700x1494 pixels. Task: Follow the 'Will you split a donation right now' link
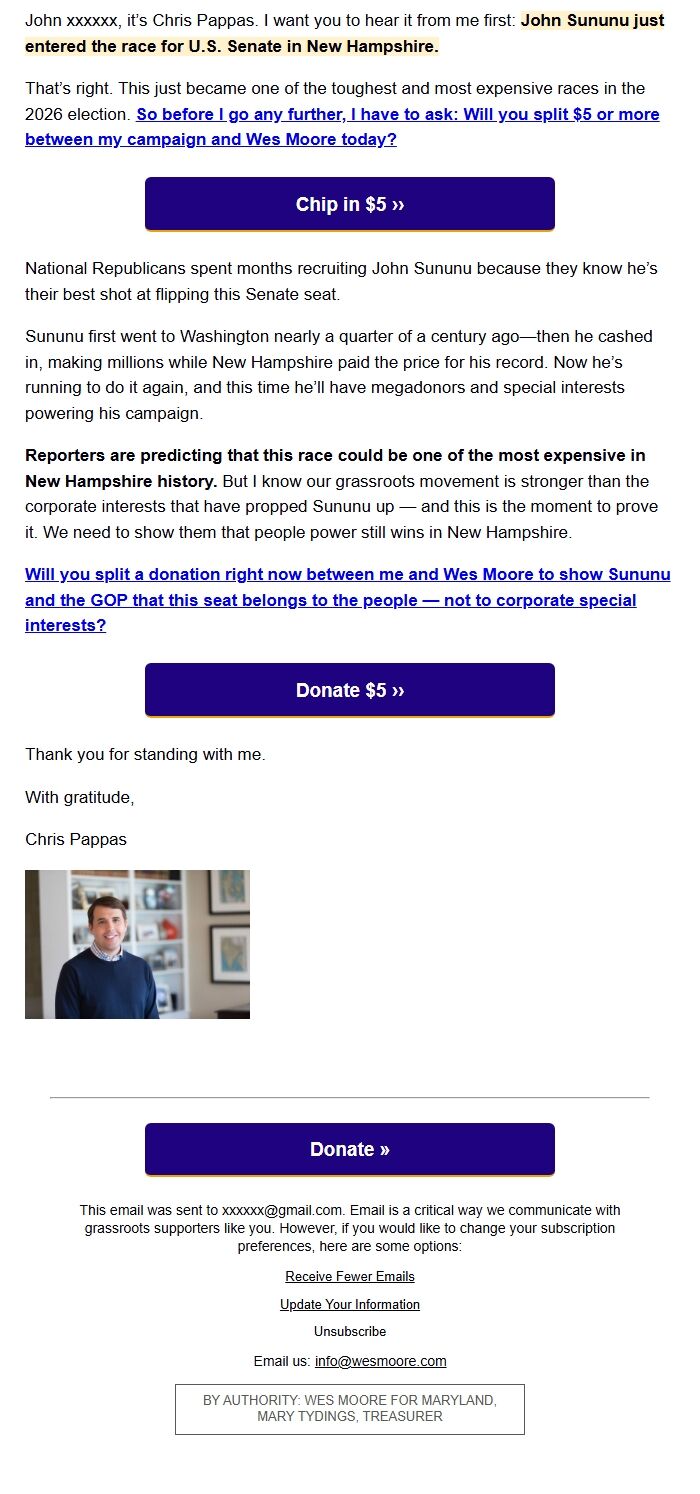tap(347, 600)
